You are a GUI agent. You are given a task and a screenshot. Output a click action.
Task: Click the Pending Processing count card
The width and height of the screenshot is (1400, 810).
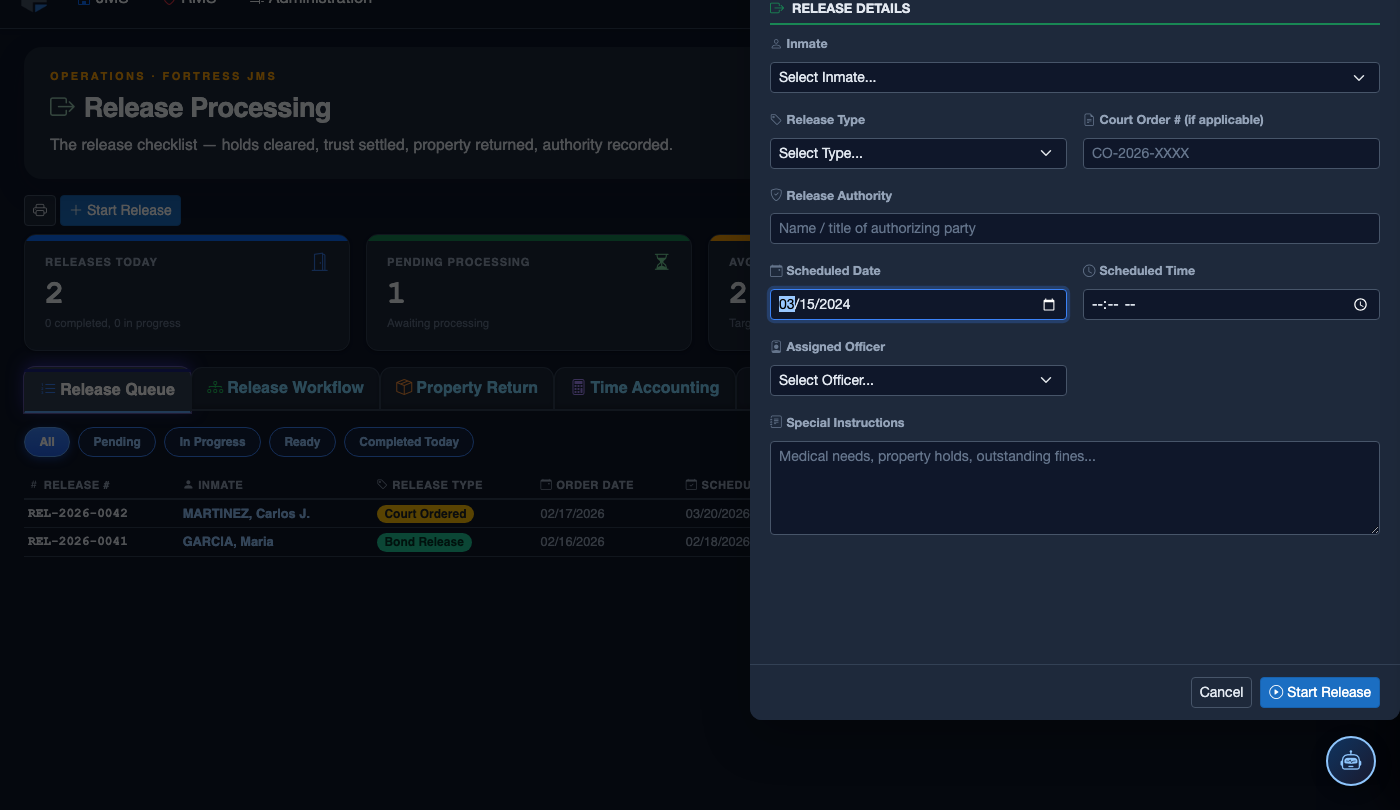[x=529, y=293]
